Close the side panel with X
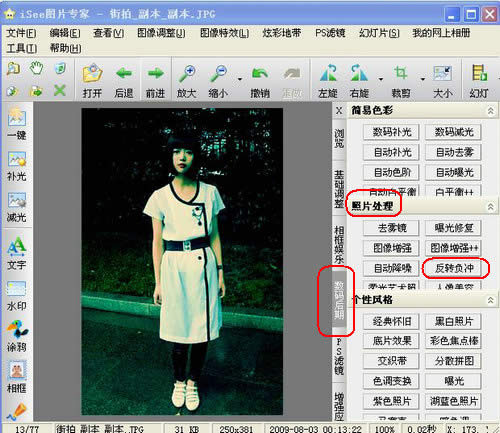The height and width of the screenshot is (433, 500). tap(339, 110)
